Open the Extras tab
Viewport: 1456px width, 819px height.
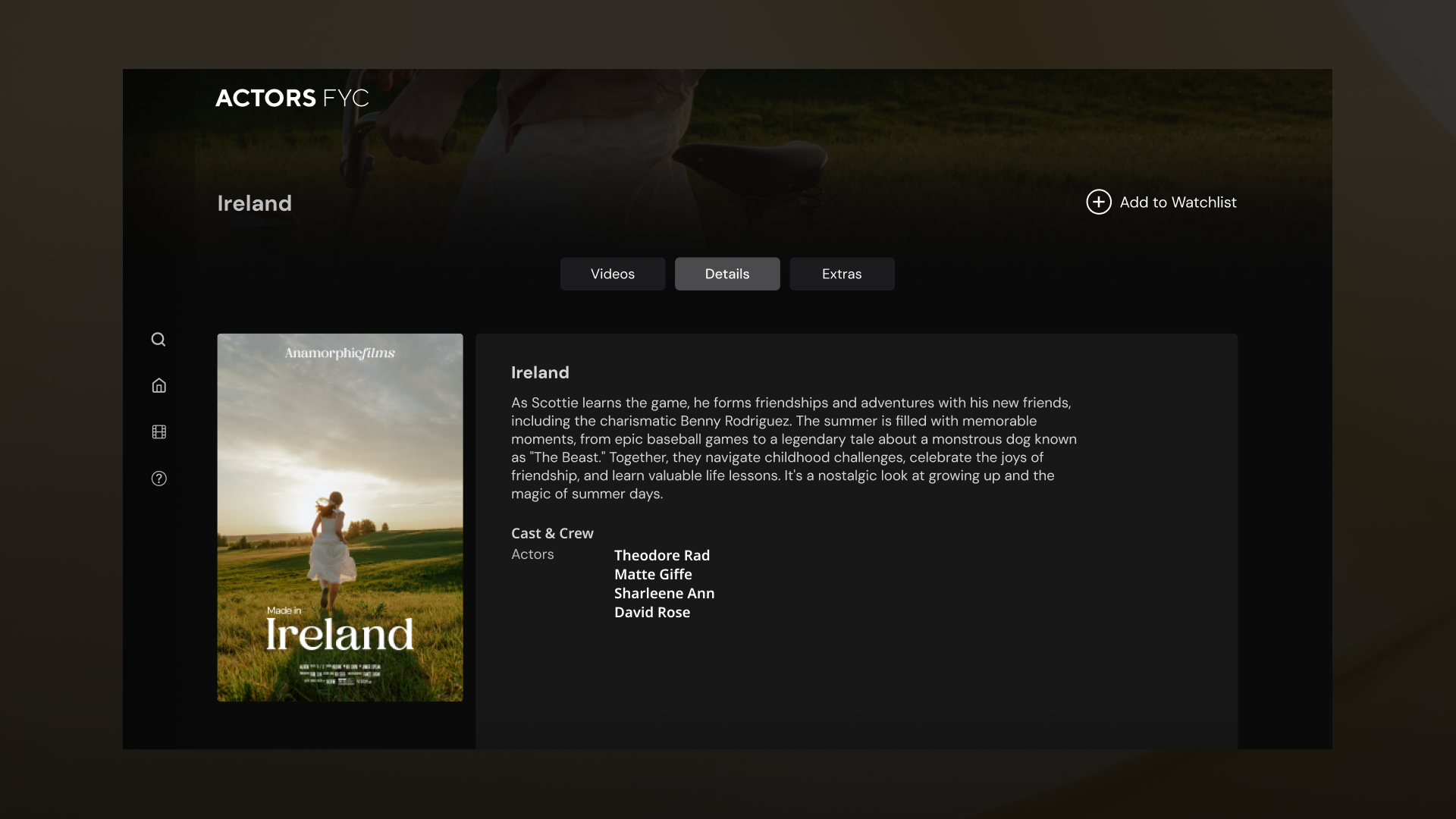842,274
